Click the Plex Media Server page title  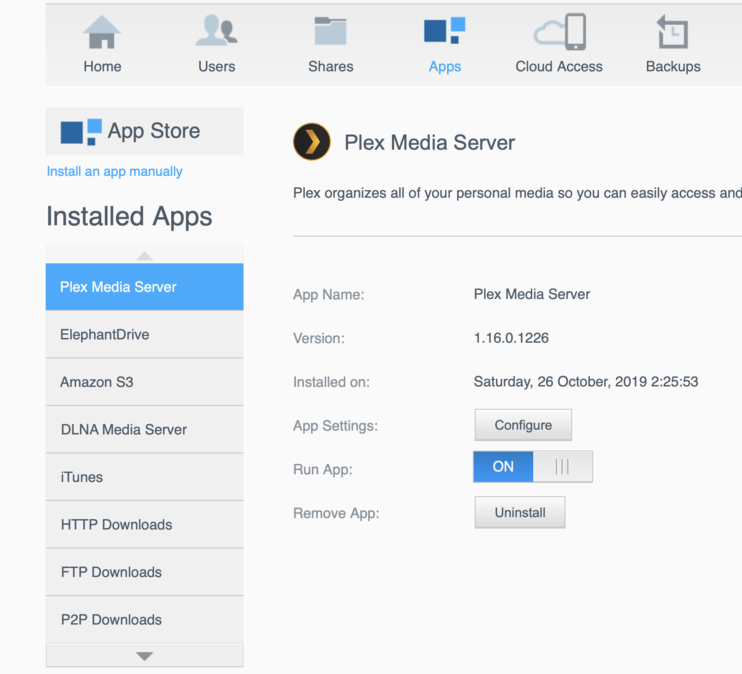coord(429,142)
